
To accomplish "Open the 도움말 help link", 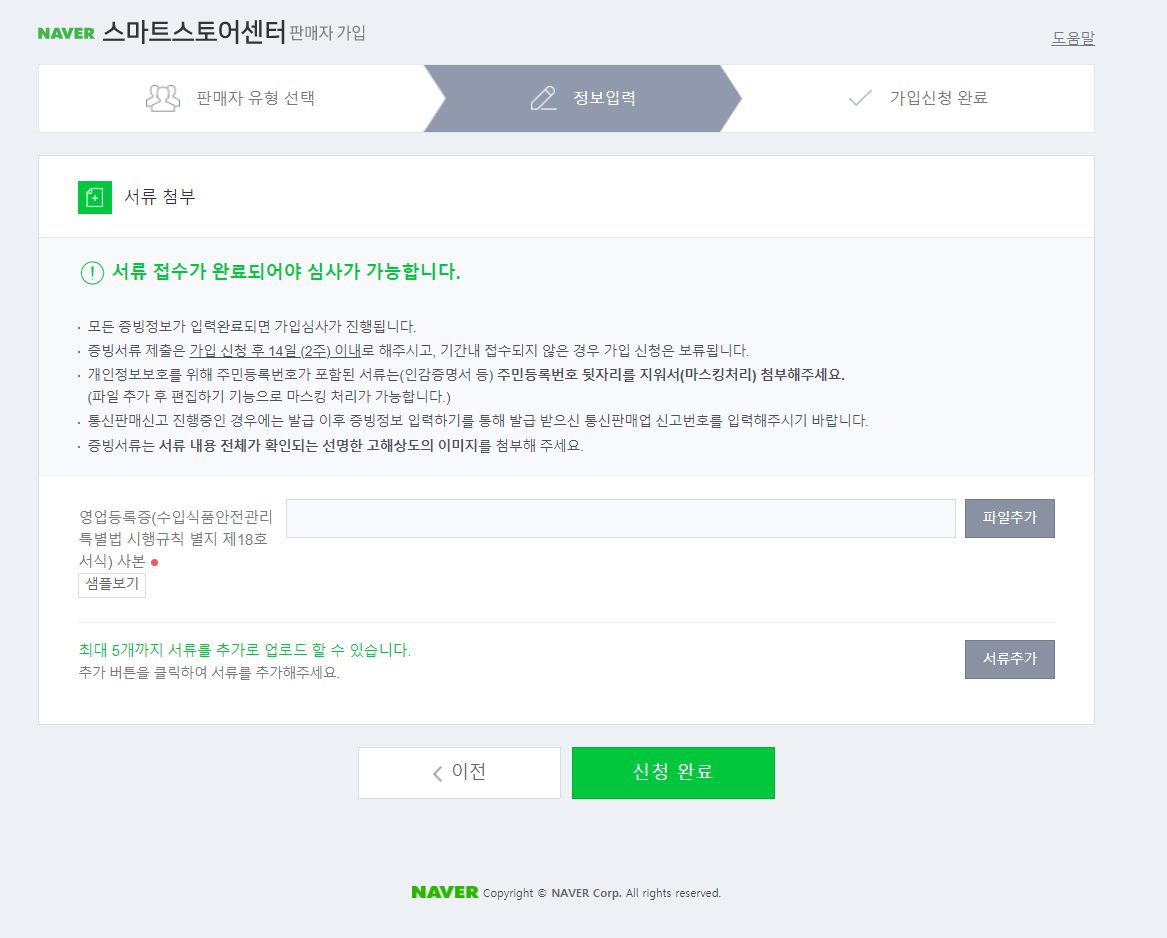I will (1072, 38).
